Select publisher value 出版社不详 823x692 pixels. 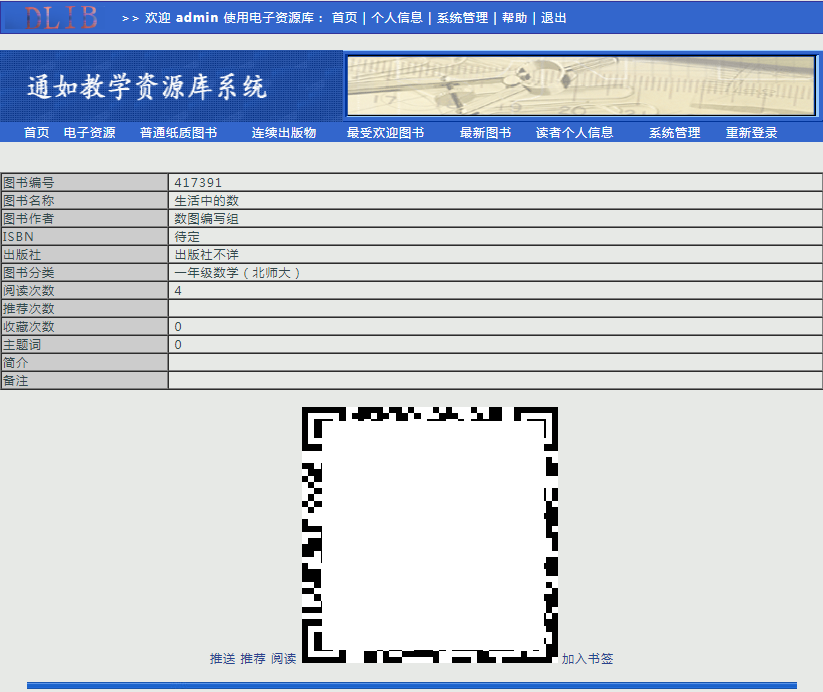[206, 255]
